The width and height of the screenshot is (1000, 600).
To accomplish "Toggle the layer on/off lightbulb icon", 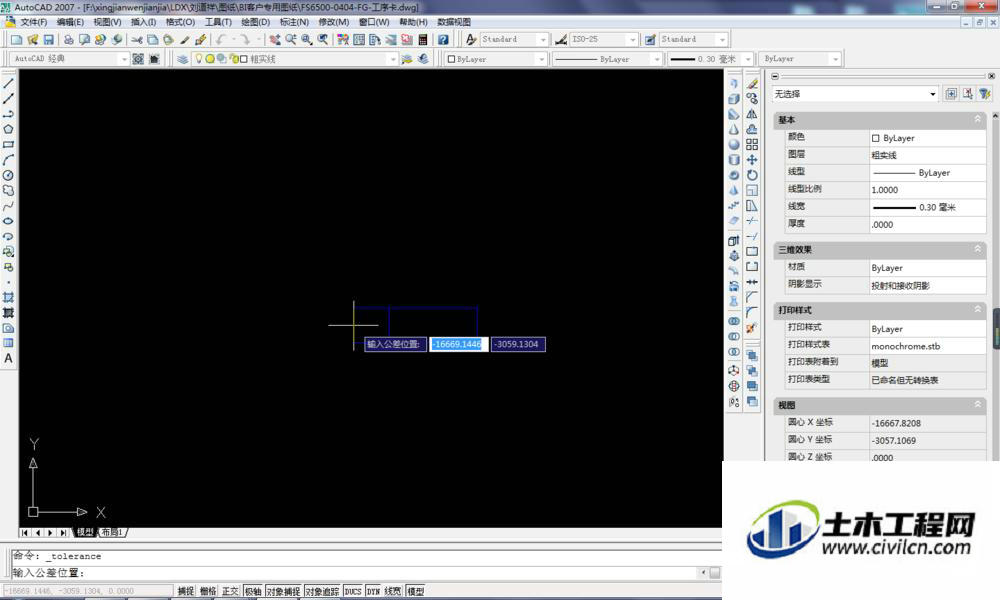I will (x=198, y=59).
